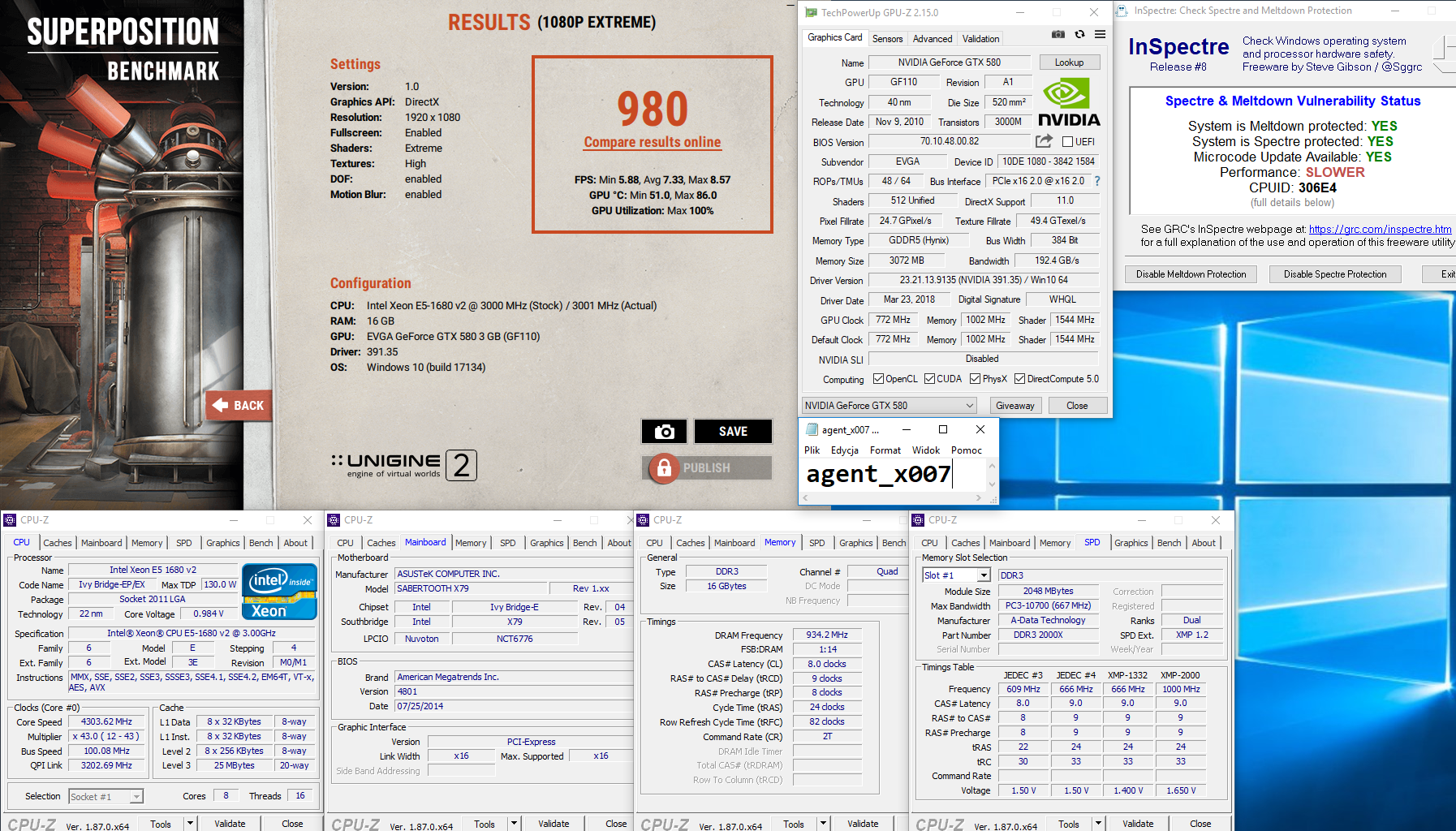Toggle the CUDA checkbox

tap(929, 379)
